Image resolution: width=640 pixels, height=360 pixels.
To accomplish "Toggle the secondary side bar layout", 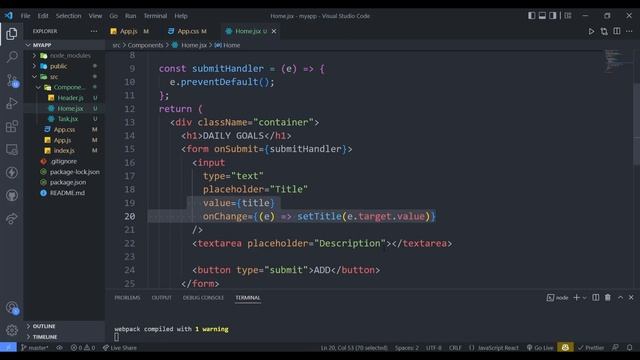I will [x=553, y=16].
